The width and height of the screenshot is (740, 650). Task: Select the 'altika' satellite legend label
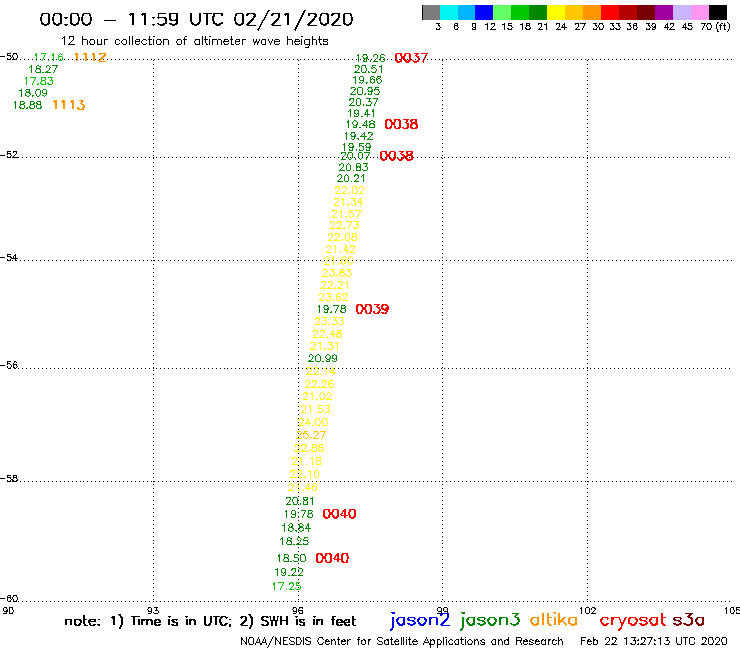coord(554,619)
